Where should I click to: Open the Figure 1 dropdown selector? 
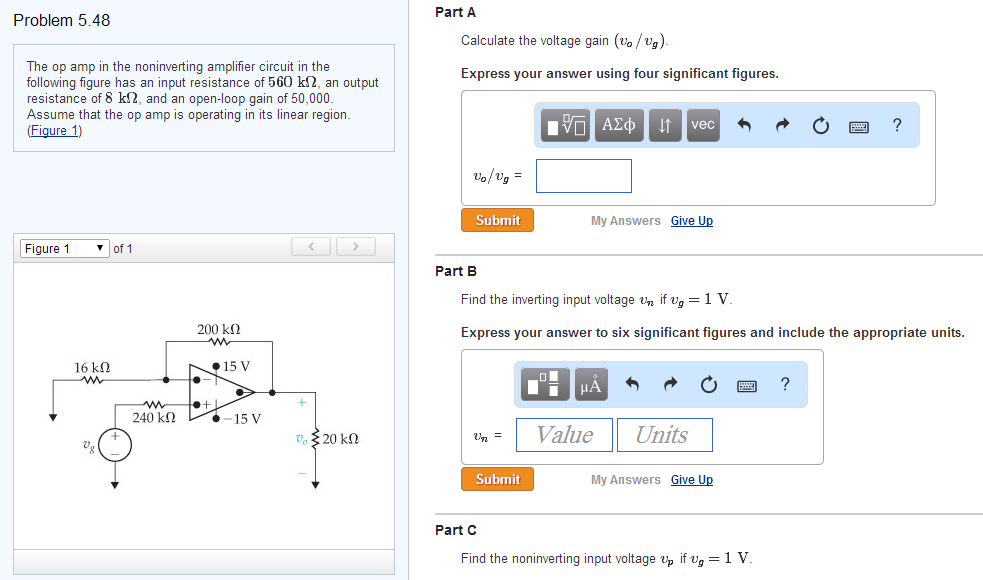tap(64, 247)
